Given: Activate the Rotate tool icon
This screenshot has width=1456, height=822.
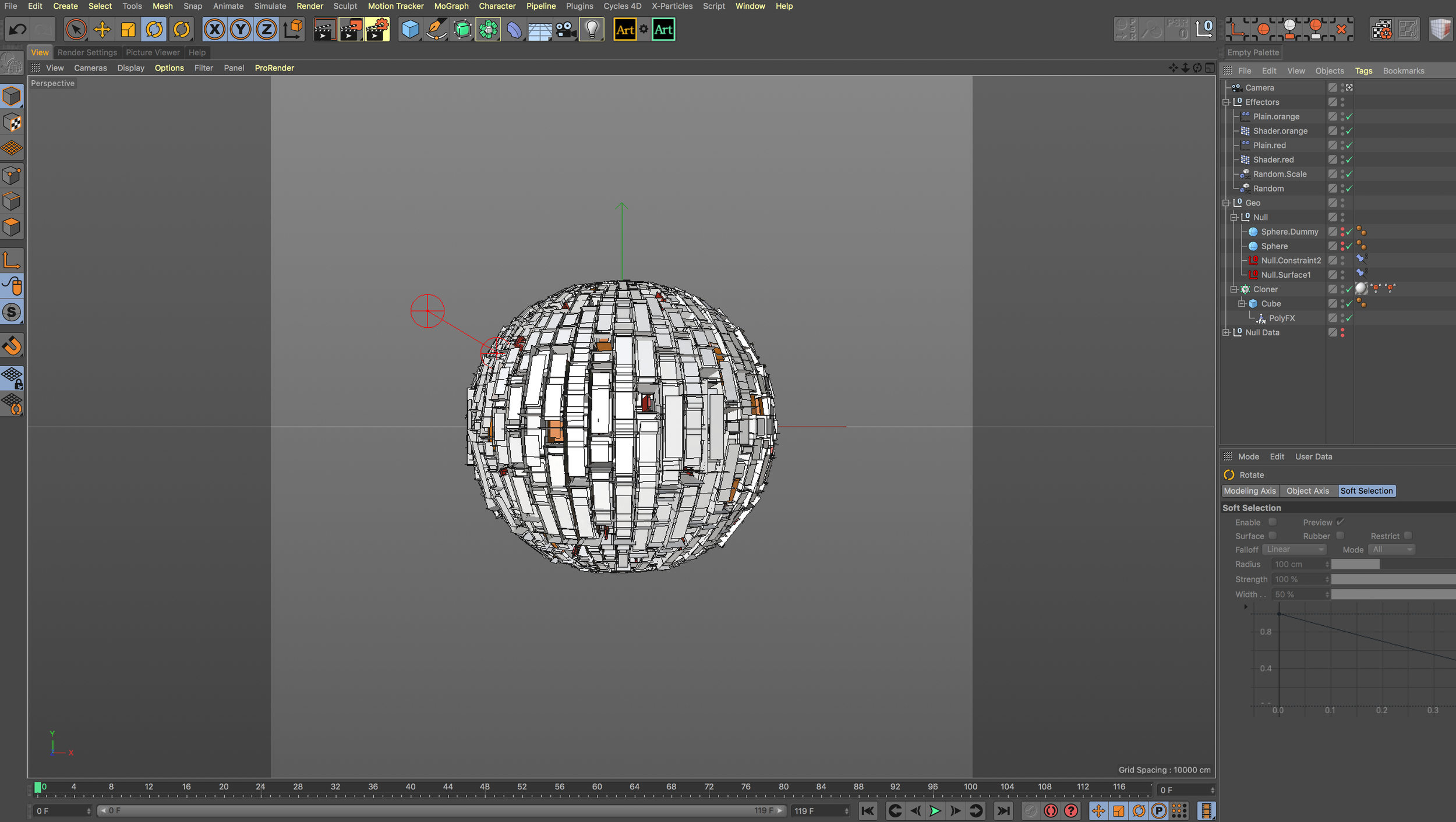Looking at the screenshot, I should (x=154, y=30).
